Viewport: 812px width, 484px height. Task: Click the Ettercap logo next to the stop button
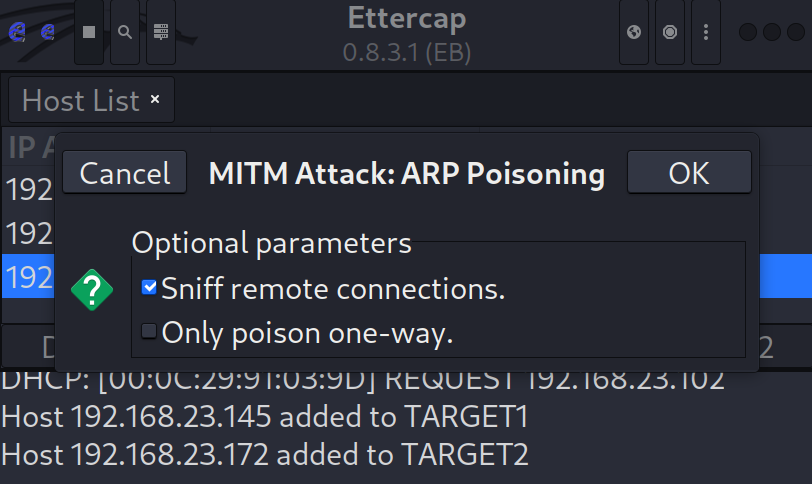pos(48,32)
